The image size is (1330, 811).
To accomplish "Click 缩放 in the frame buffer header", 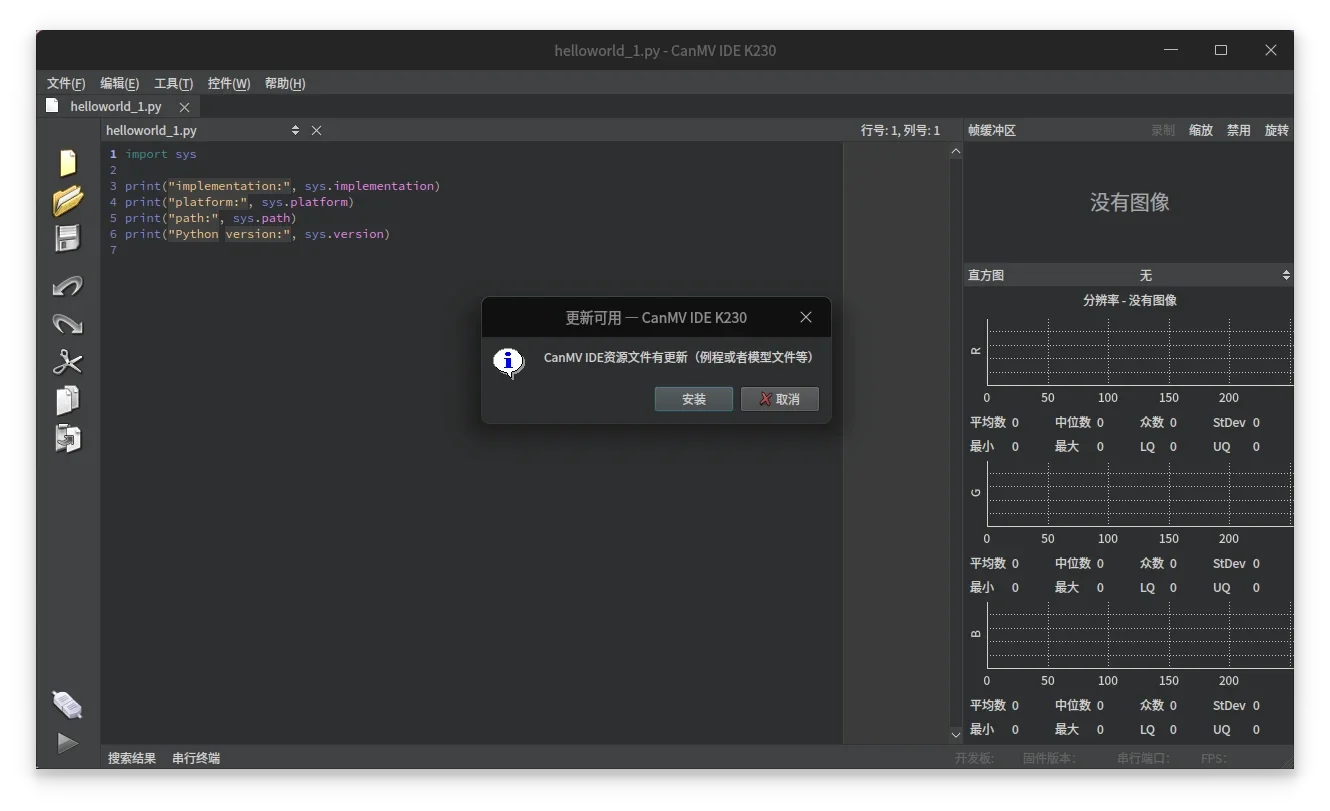I will 1201,130.
